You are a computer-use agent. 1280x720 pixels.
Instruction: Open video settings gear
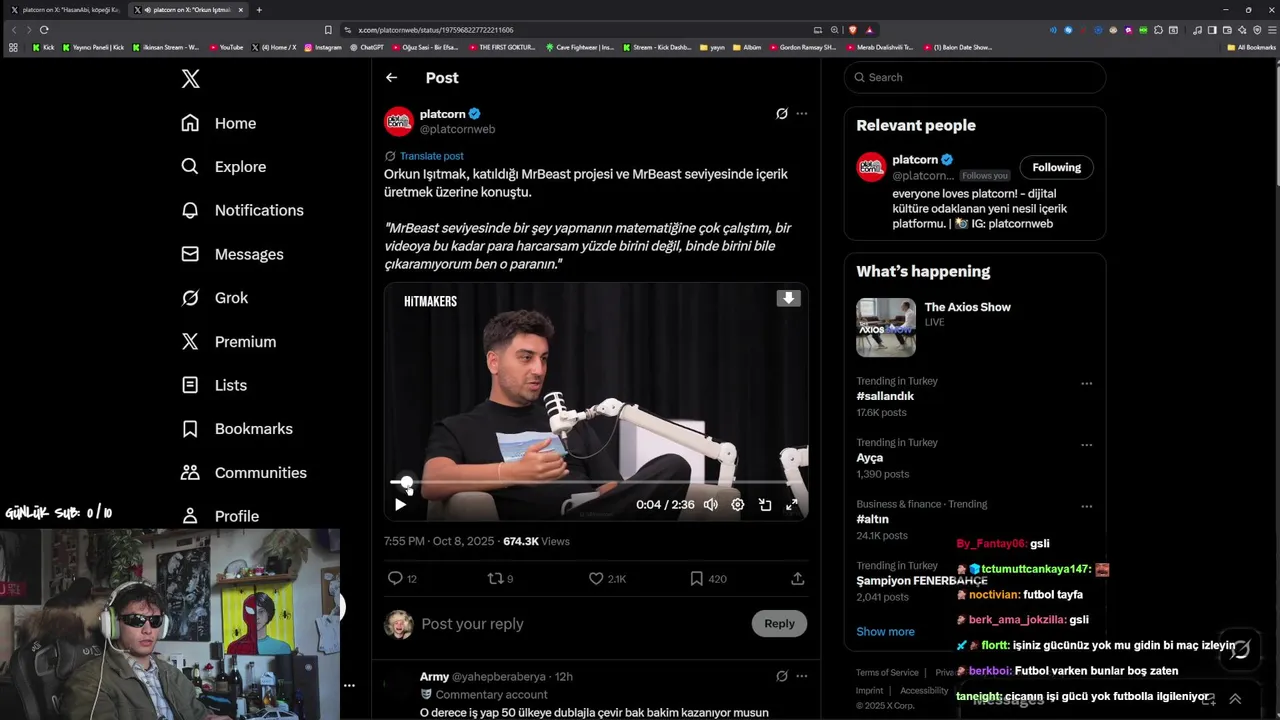click(x=737, y=505)
